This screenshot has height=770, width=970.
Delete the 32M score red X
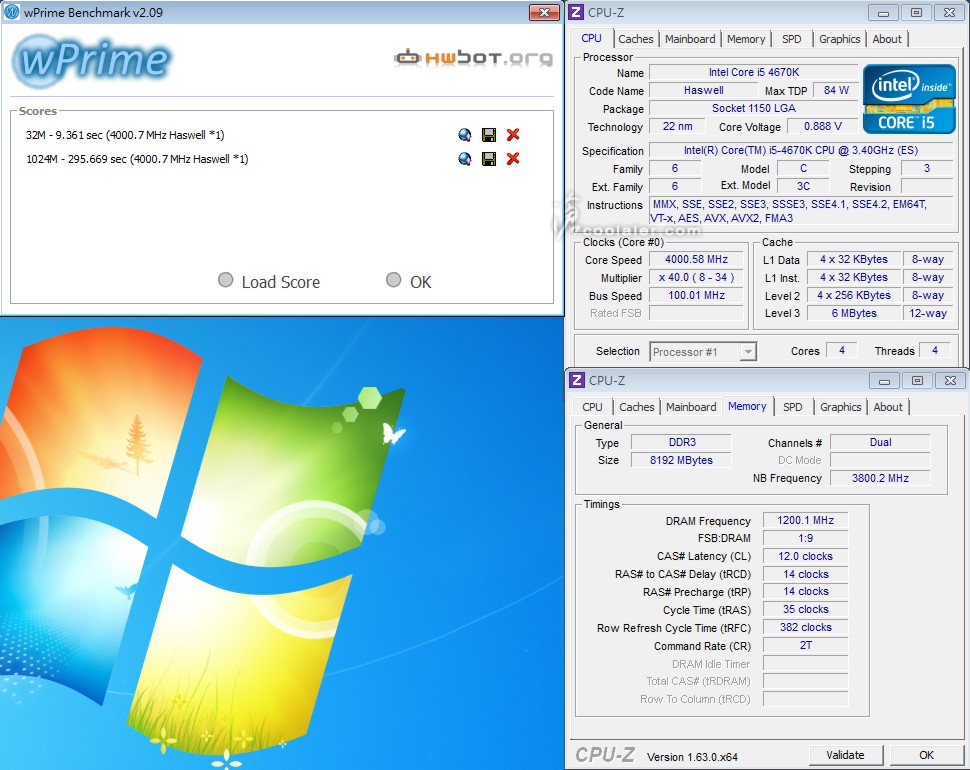tap(513, 135)
